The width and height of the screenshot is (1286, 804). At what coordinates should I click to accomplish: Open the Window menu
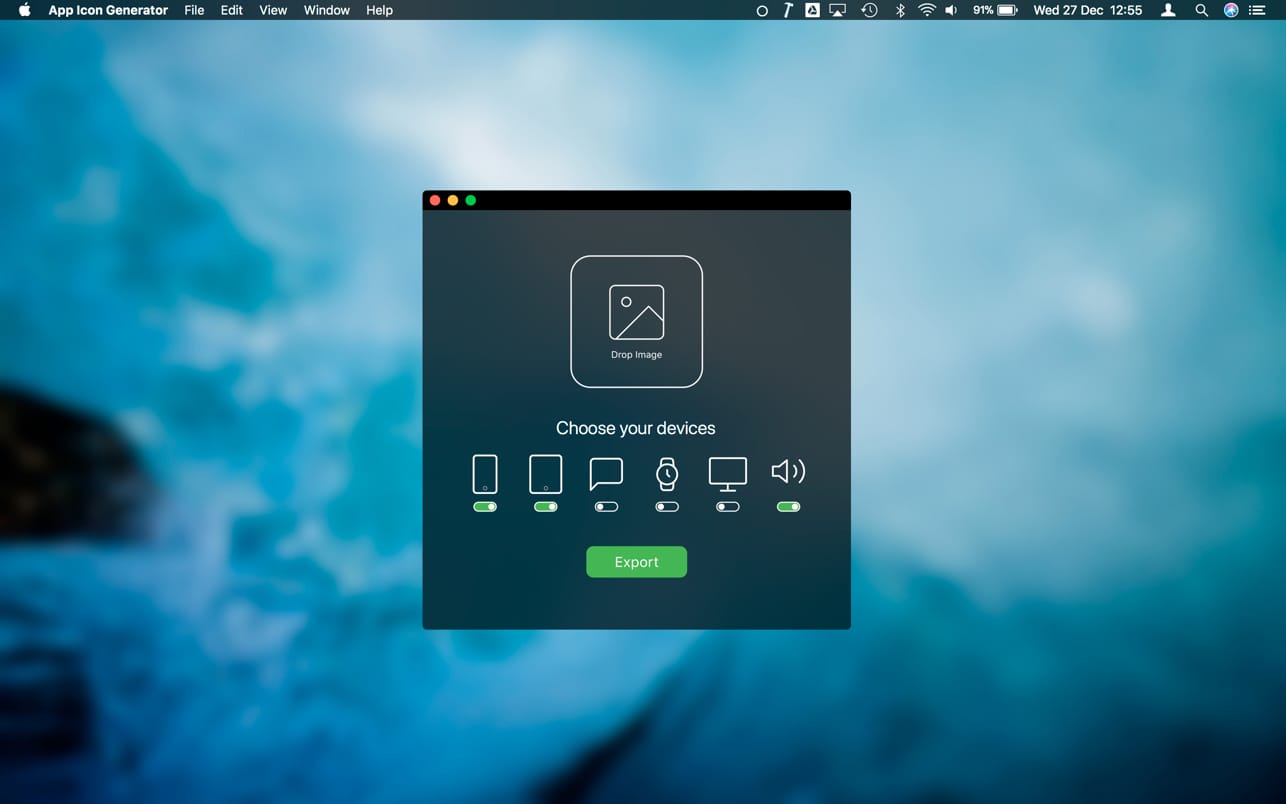point(326,10)
